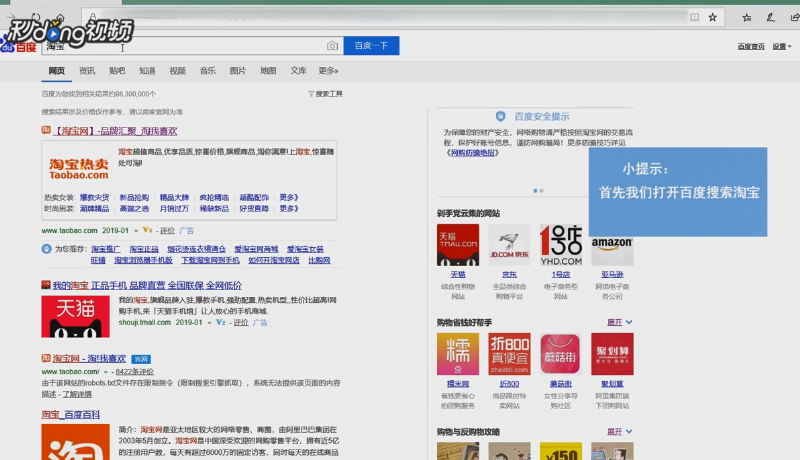The image size is (800, 460).
Task: Click the 蘑菇街 site icon
Action: tap(561, 354)
